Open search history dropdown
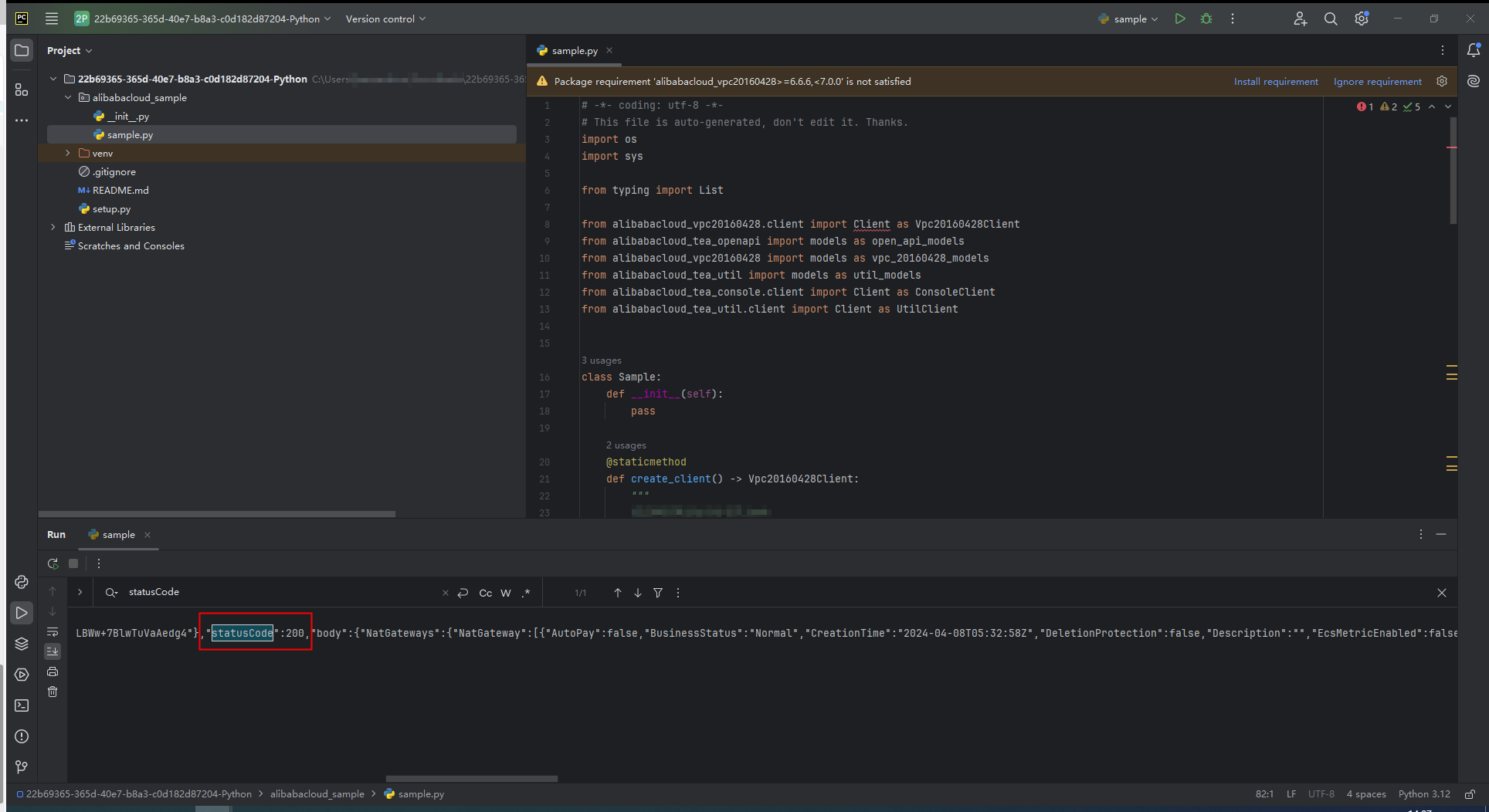This screenshot has width=1489, height=812. 112,592
